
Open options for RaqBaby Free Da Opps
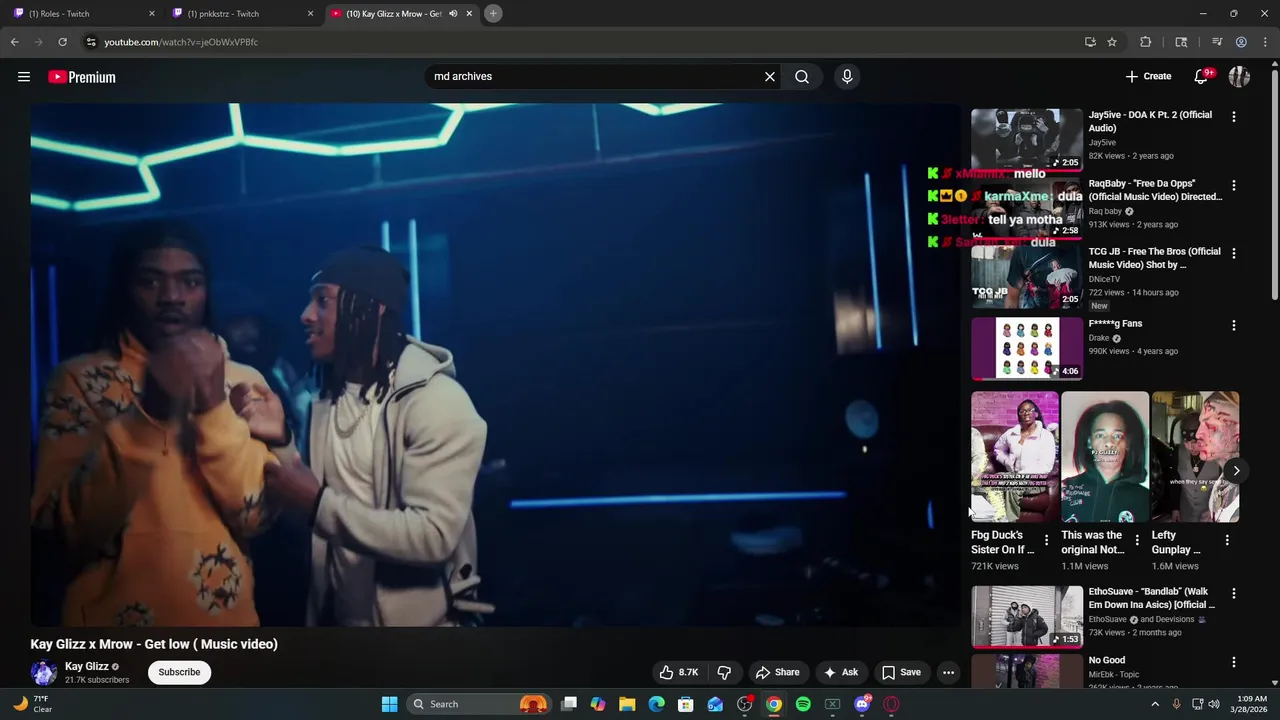(1234, 185)
